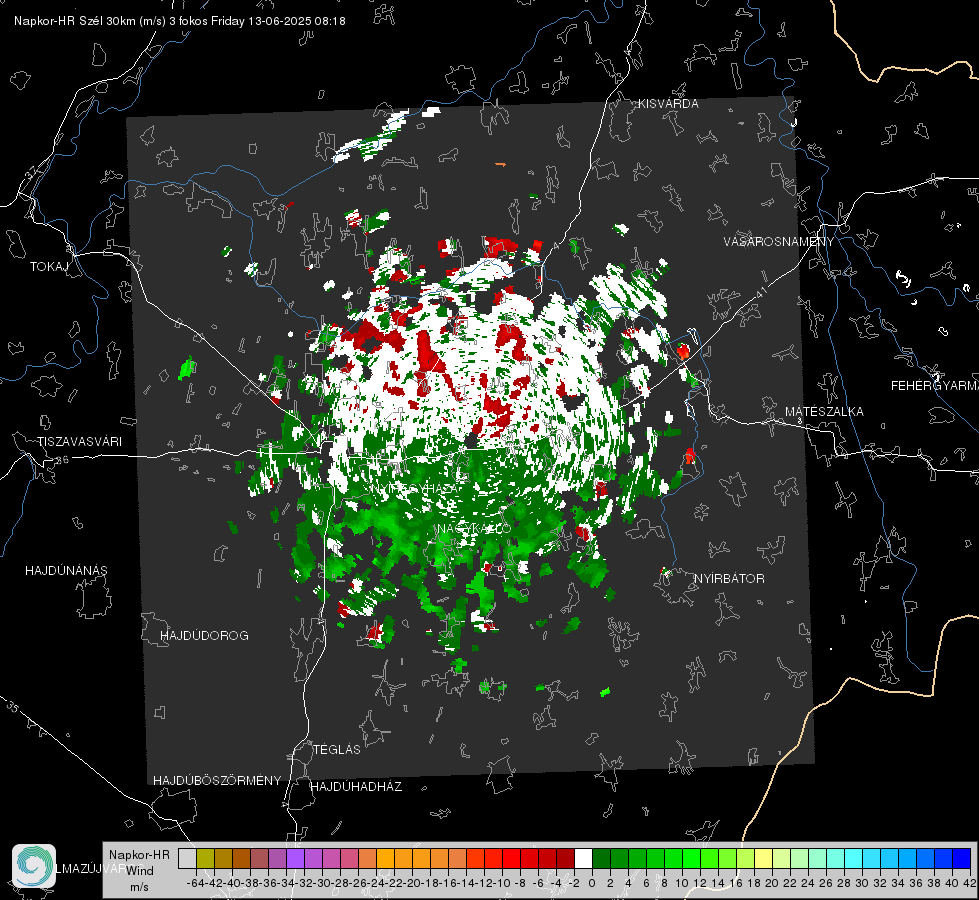Choose the purple swatch between -34 and -32

point(295,858)
